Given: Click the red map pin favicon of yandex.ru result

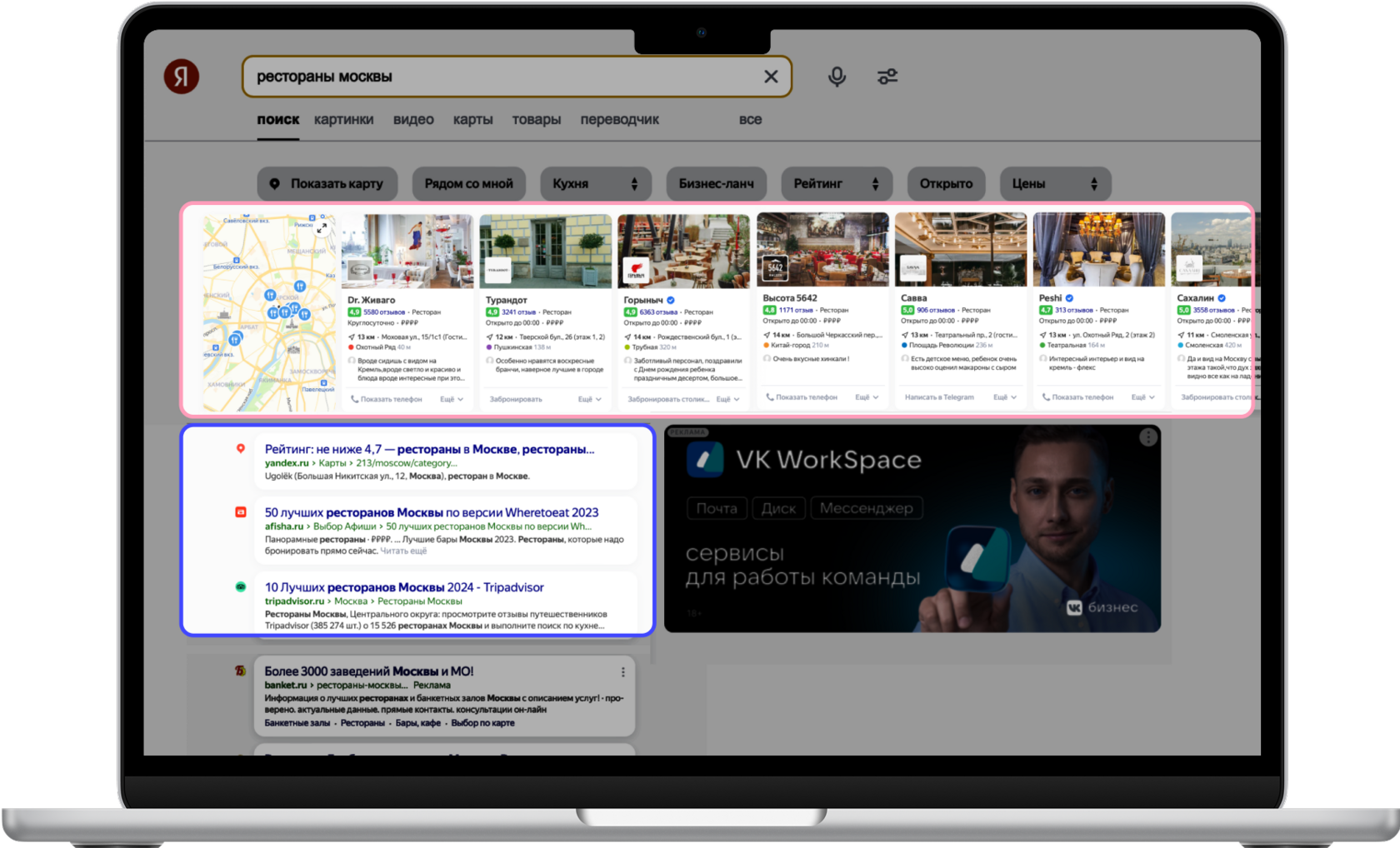Looking at the screenshot, I should 241,449.
